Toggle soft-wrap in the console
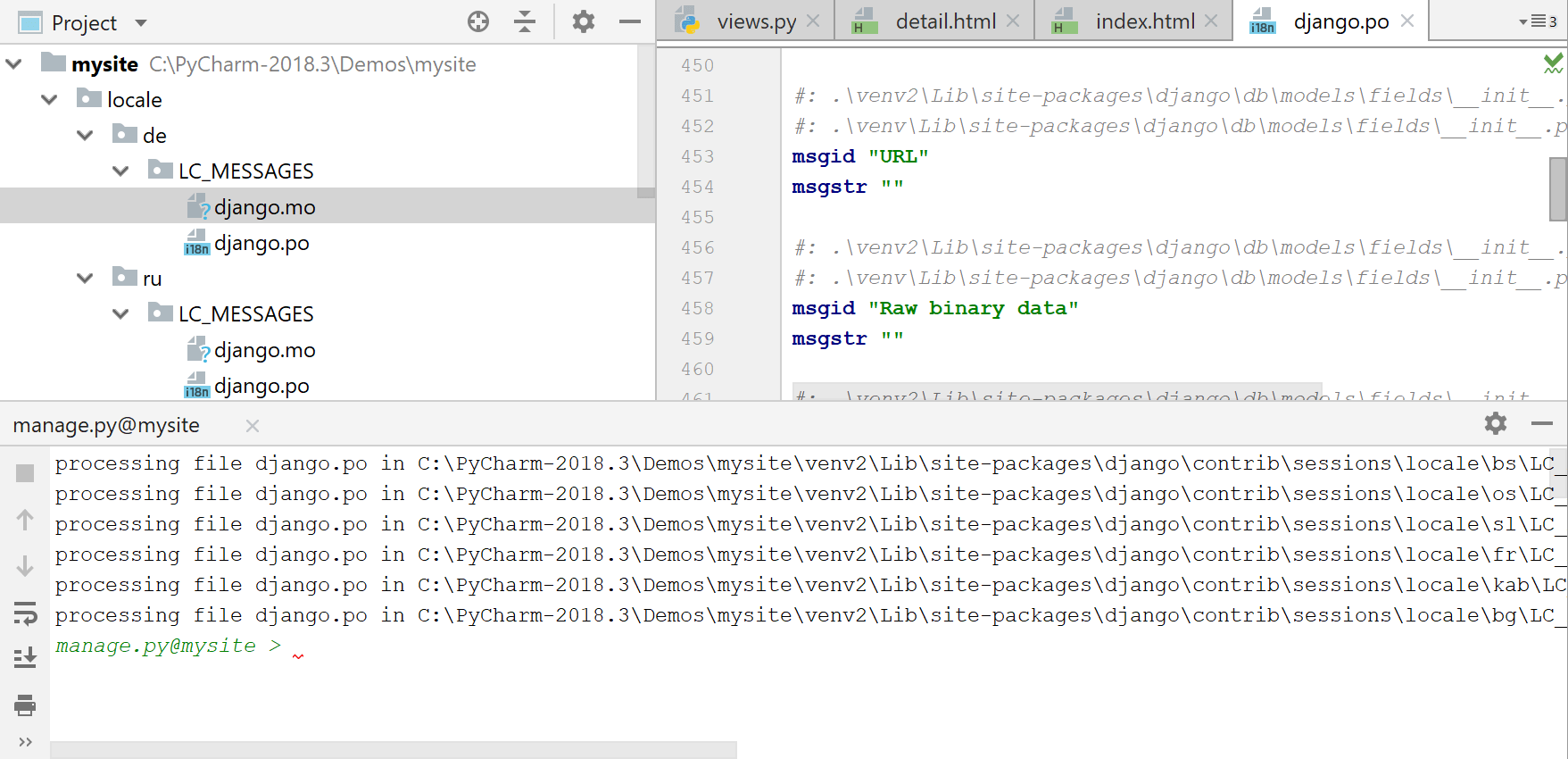The height and width of the screenshot is (759, 1568). 25,613
